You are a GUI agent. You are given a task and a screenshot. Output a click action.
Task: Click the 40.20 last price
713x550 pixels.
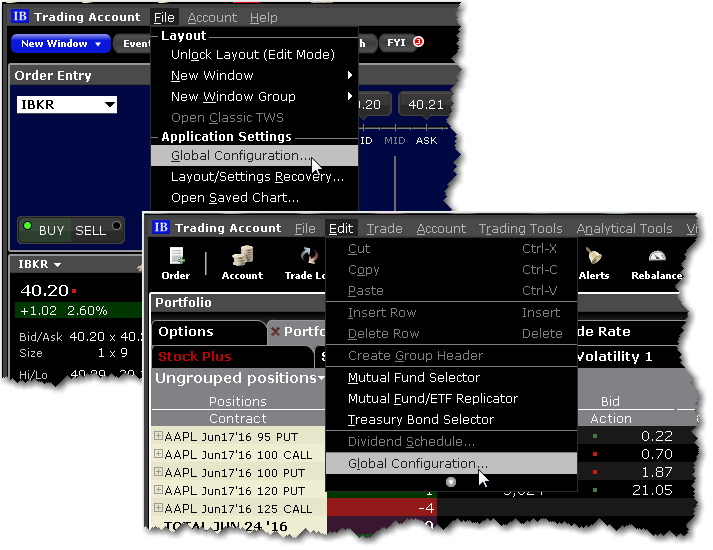coord(45,290)
